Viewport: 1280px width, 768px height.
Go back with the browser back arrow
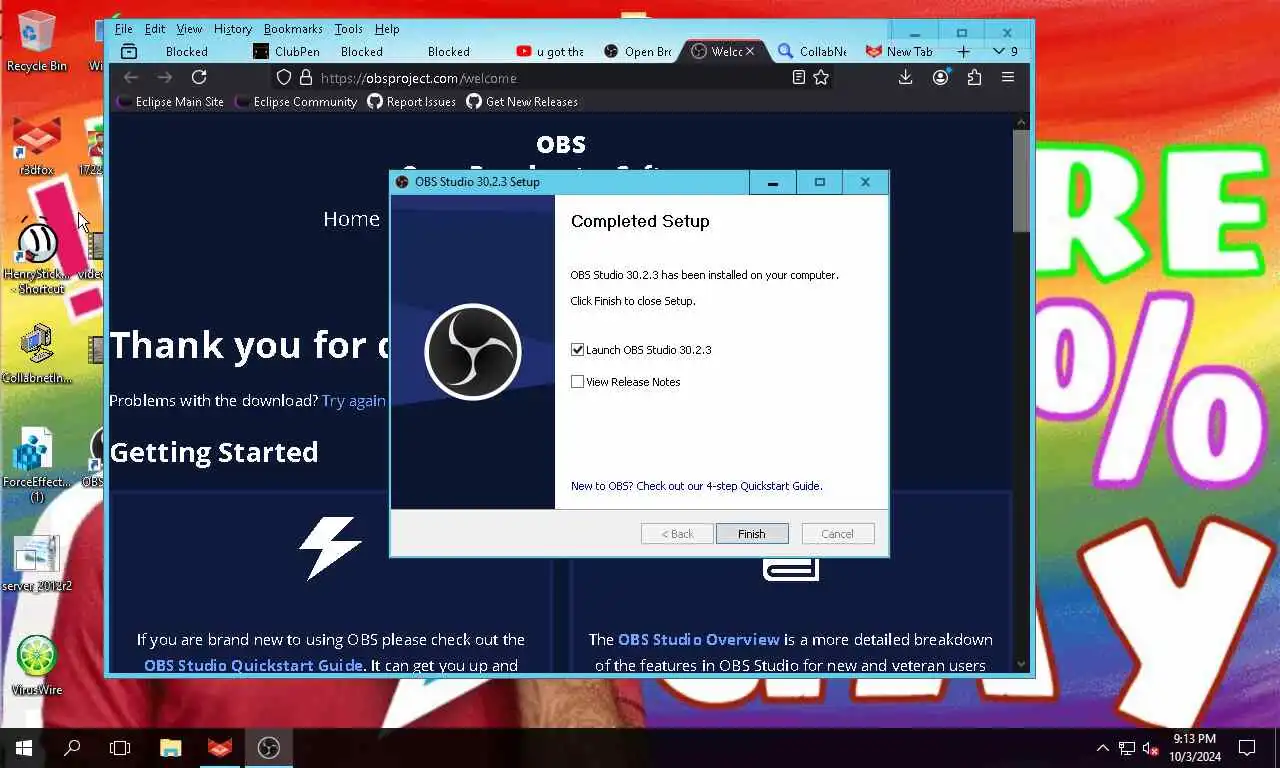[x=131, y=77]
